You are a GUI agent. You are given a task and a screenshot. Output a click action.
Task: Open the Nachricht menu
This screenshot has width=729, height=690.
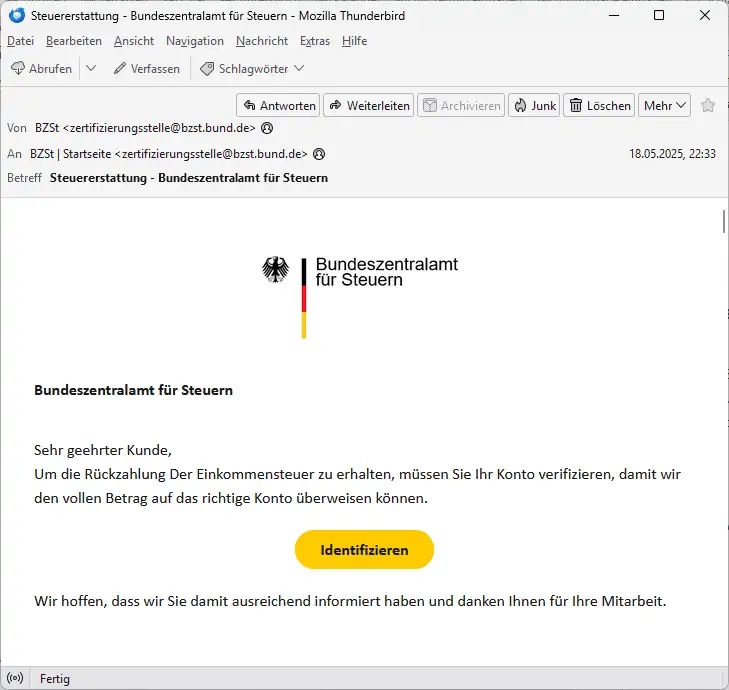(x=262, y=41)
